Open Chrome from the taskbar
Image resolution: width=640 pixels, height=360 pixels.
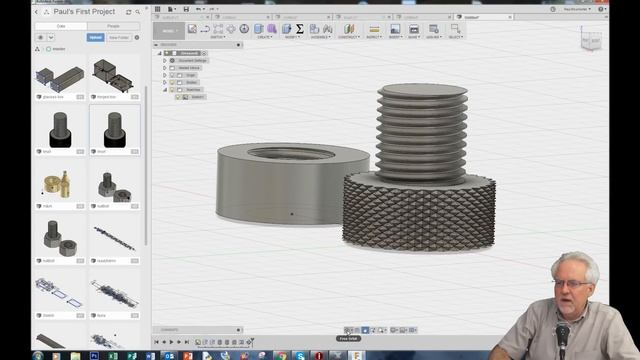pyautogui.click(x=281, y=356)
